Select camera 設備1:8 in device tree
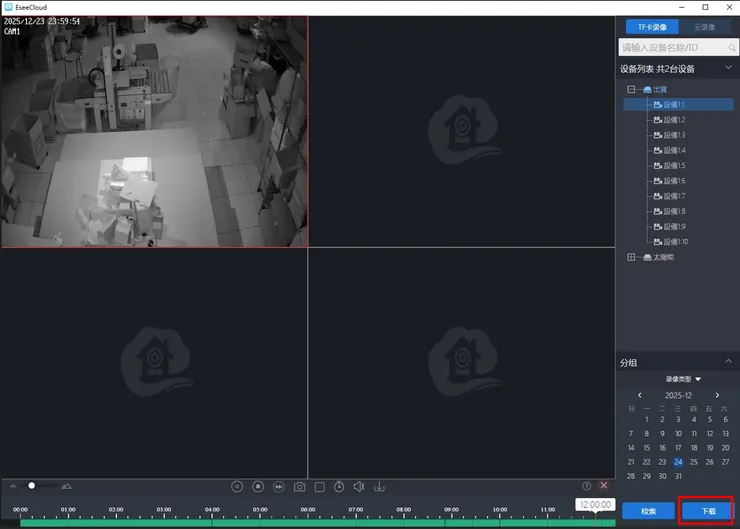740x529 pixels. [x=669, y=211]
